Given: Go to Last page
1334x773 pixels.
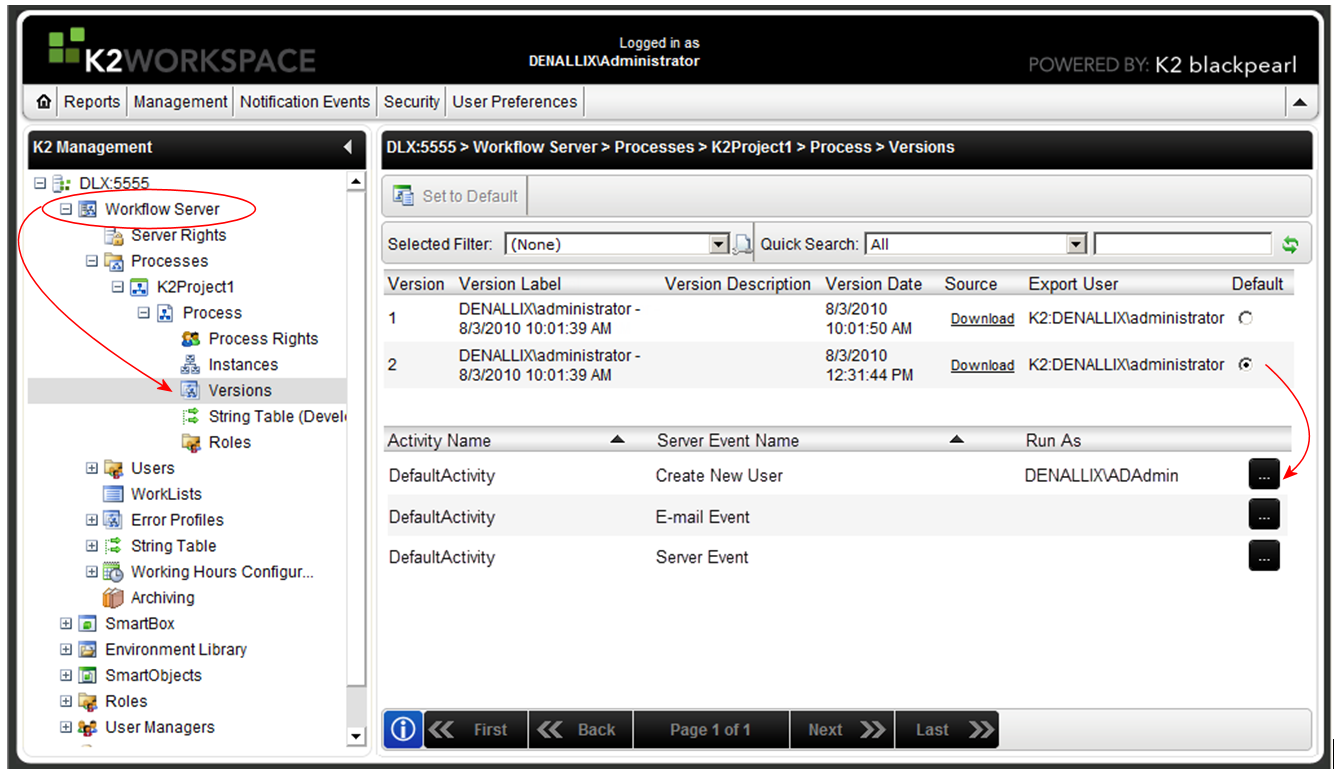Looking at the screenshot, I should tap(947, 730).
